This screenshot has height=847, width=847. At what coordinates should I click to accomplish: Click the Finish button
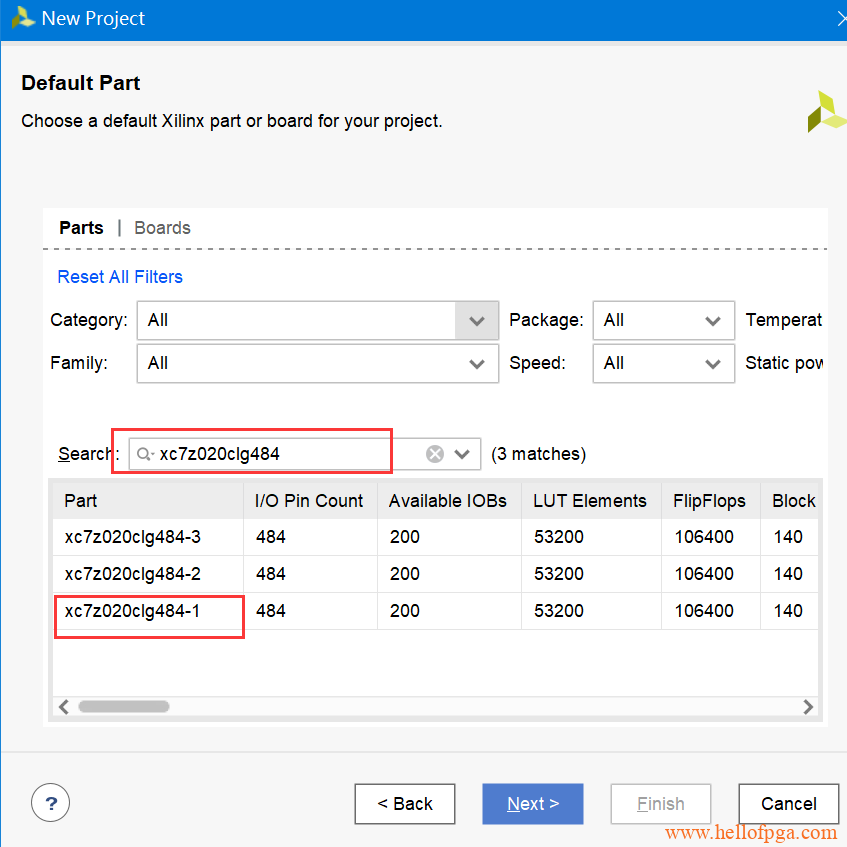[x=661, y=804]
